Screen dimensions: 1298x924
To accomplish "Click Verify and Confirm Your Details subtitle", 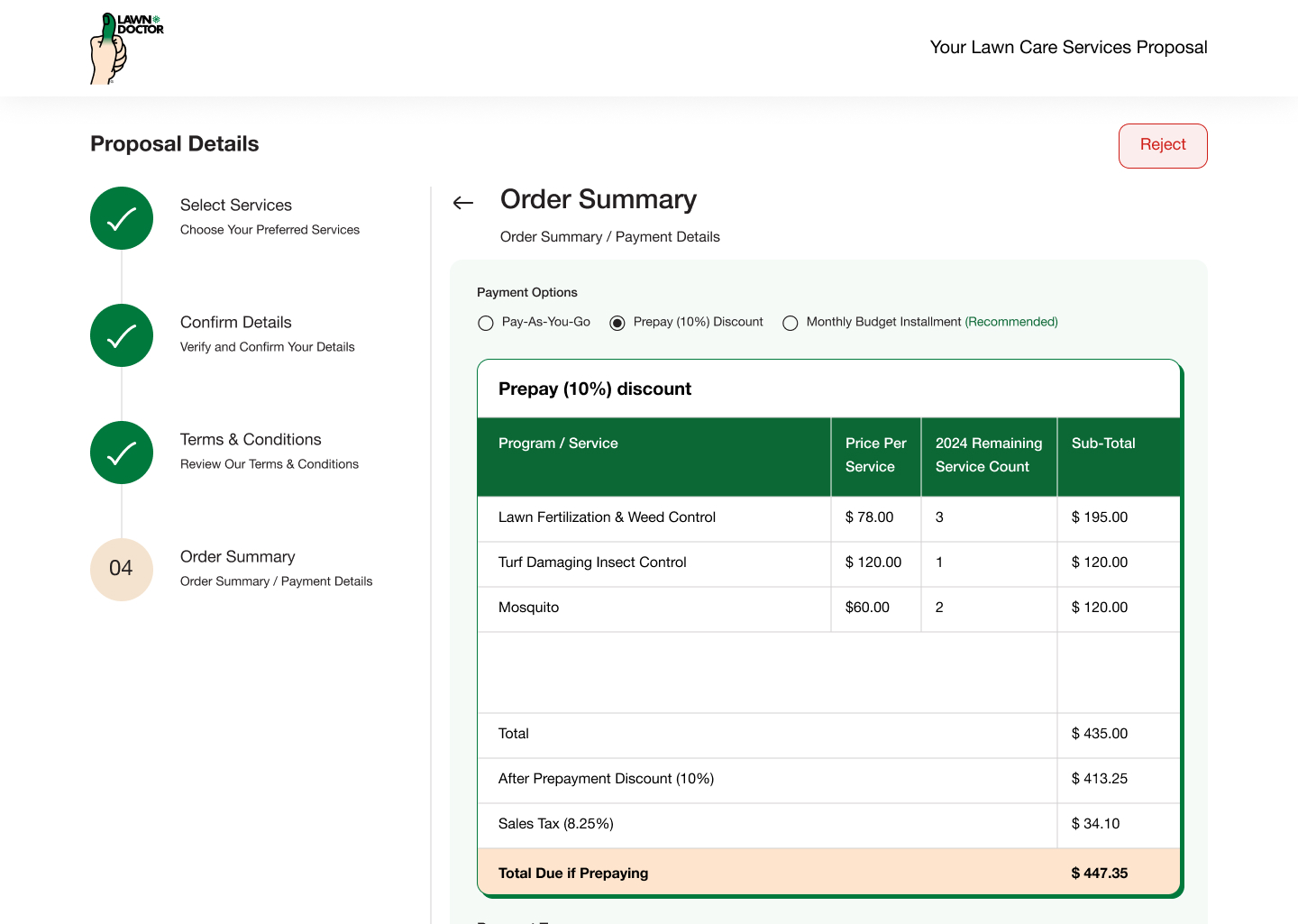I will tap(268, 347).
